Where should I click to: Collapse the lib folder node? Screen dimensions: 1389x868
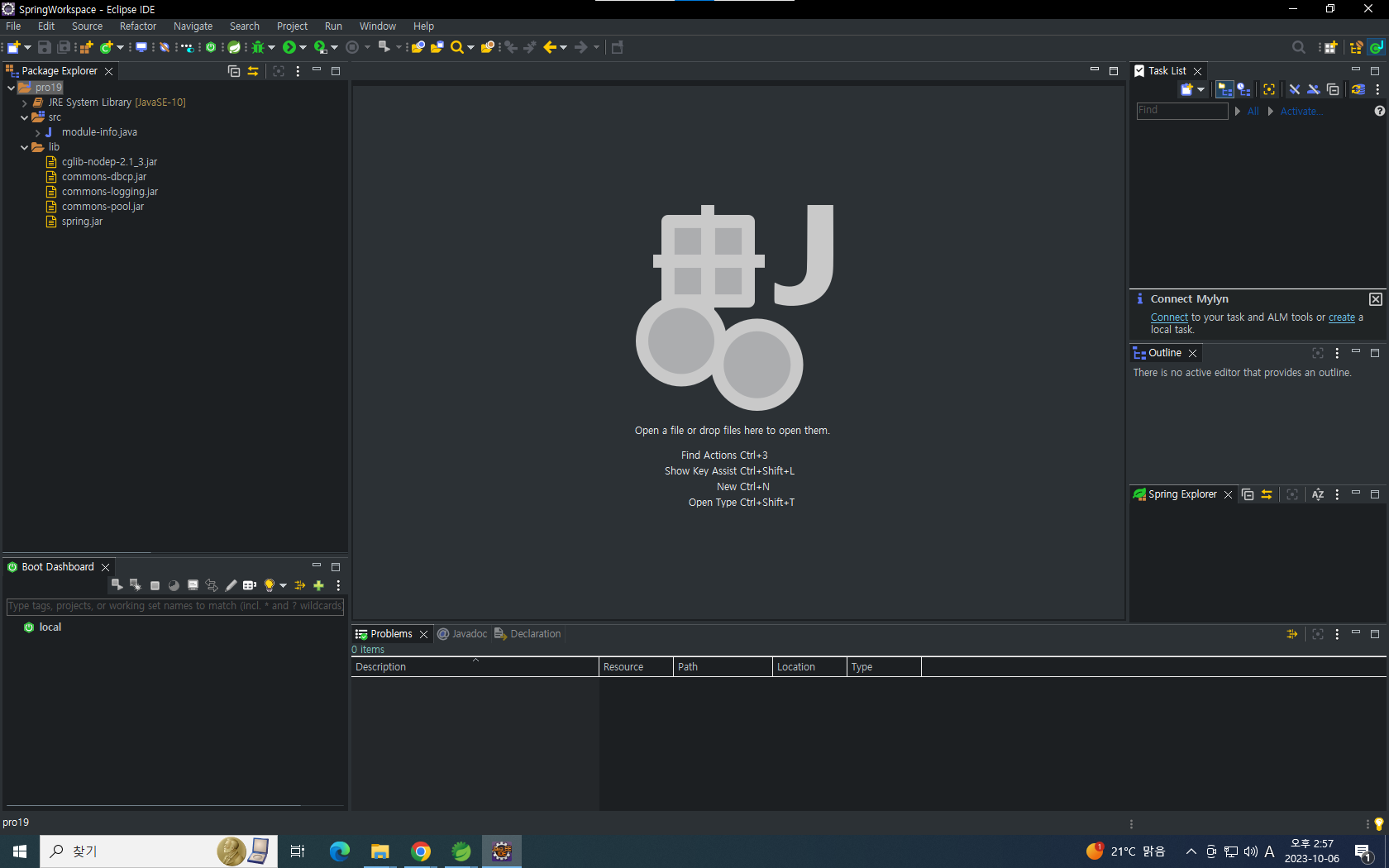tap(24, 147)
